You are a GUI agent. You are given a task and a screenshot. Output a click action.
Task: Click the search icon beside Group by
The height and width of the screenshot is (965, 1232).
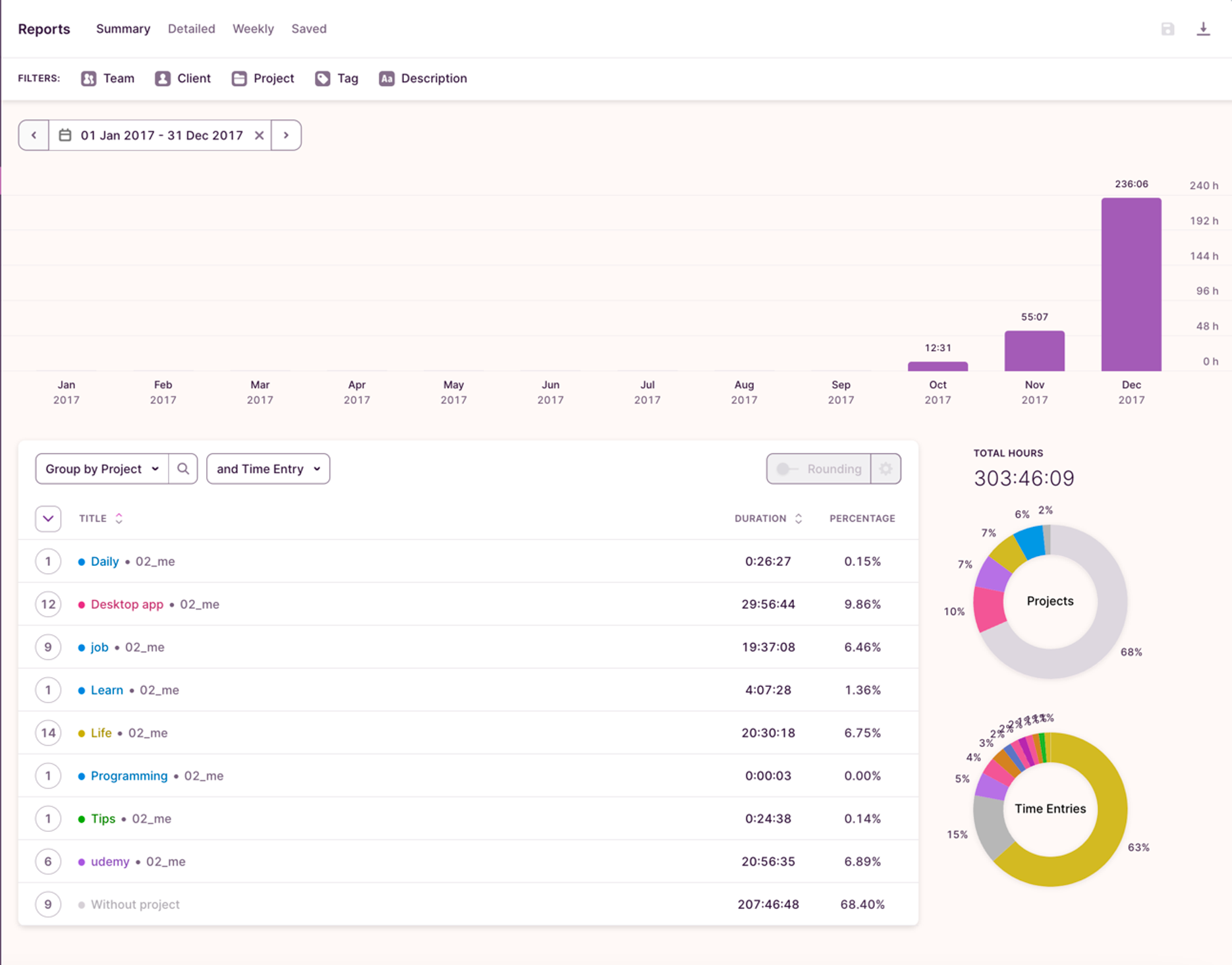tap(183, 469)
